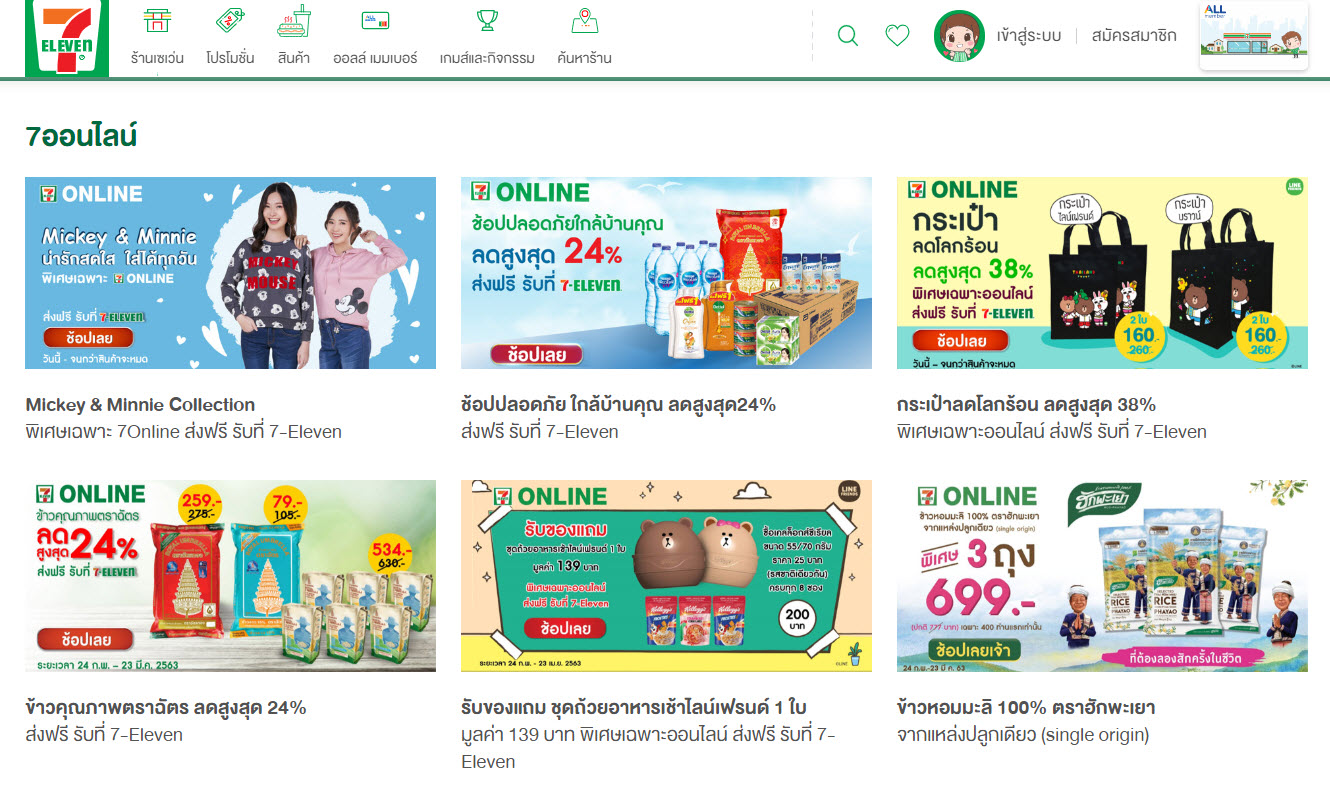Open the ALL member store thumbnail
Screen dimensions: 1330x787
click(x=1254, y=36)
